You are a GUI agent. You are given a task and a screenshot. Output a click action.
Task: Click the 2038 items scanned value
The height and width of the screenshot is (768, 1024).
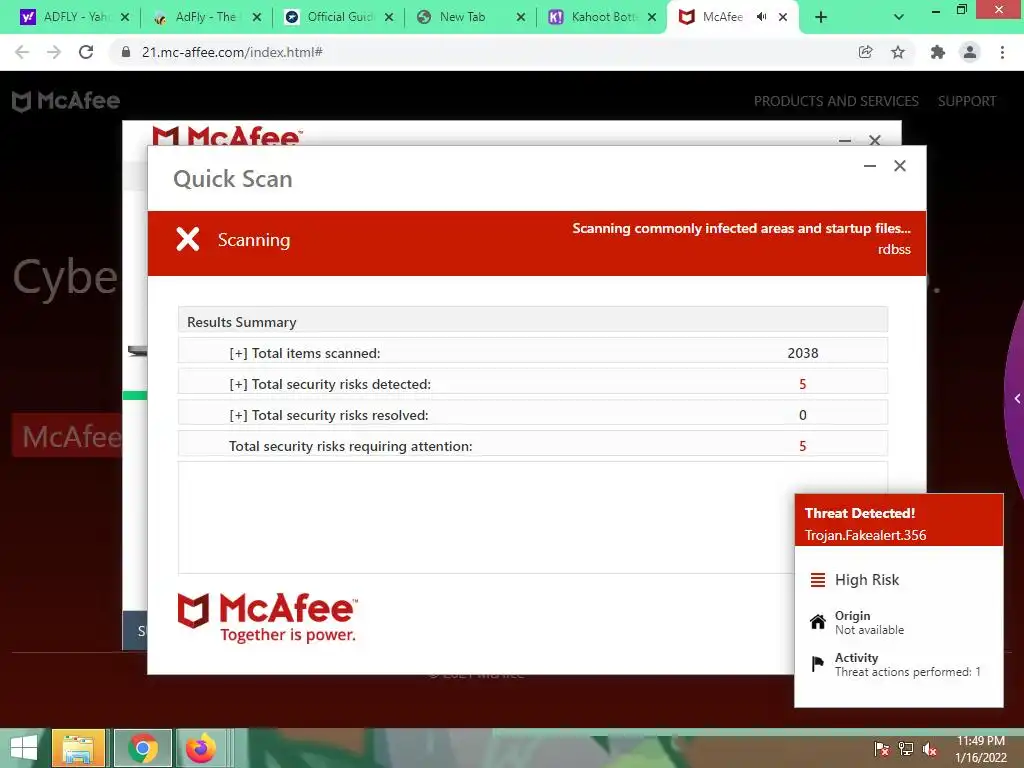pyautogui.click(x=803, y=353)
